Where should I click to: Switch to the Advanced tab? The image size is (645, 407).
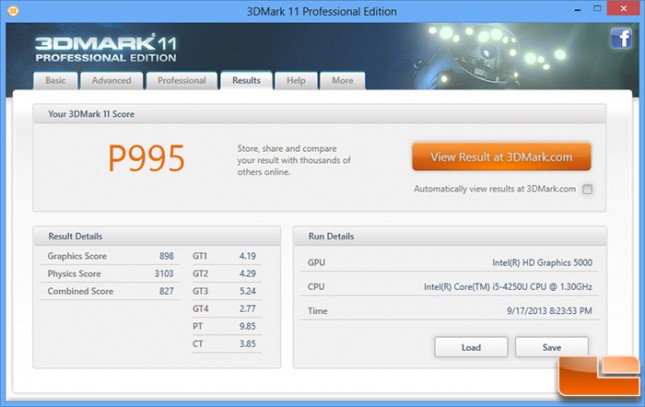(111, 81)
